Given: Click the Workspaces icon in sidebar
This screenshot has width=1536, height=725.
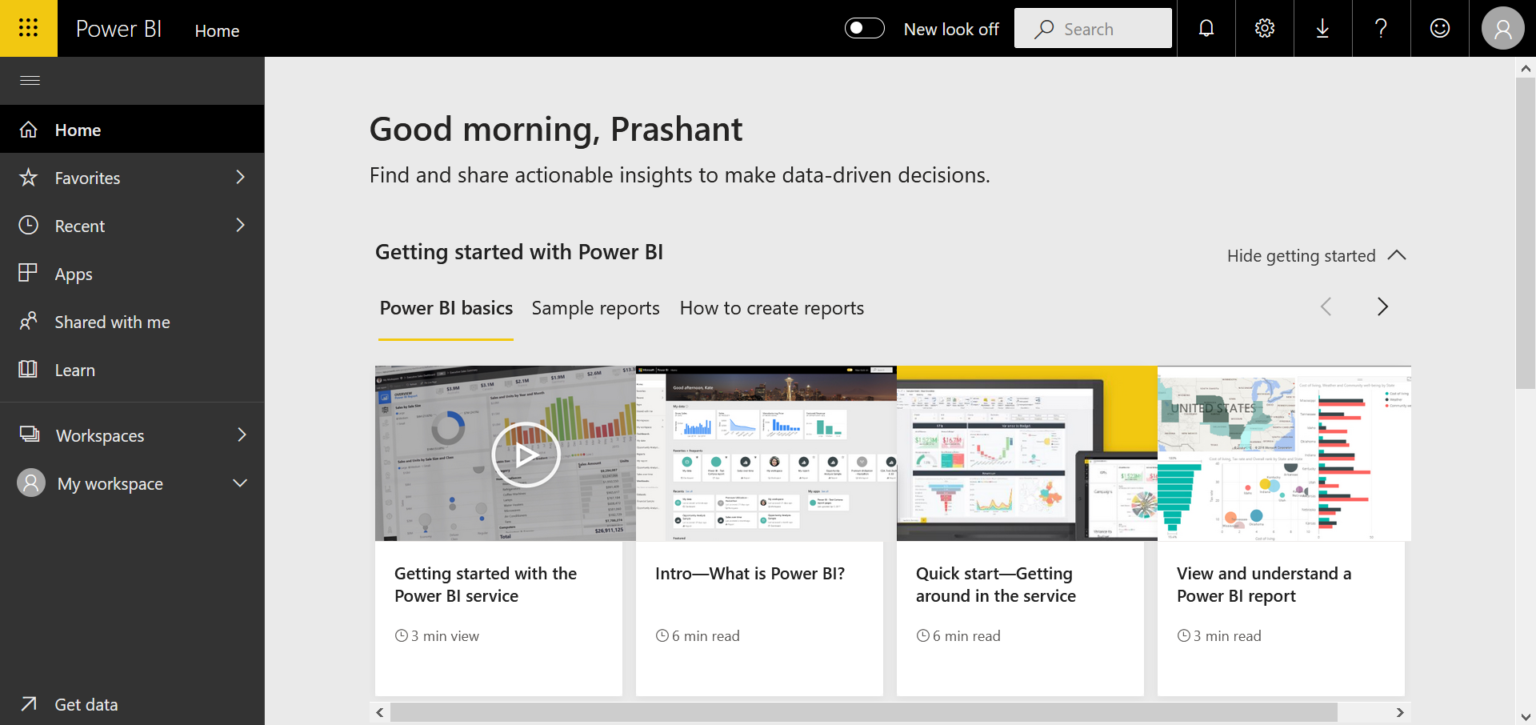Looking at the screenshot, I should point(29,435).
